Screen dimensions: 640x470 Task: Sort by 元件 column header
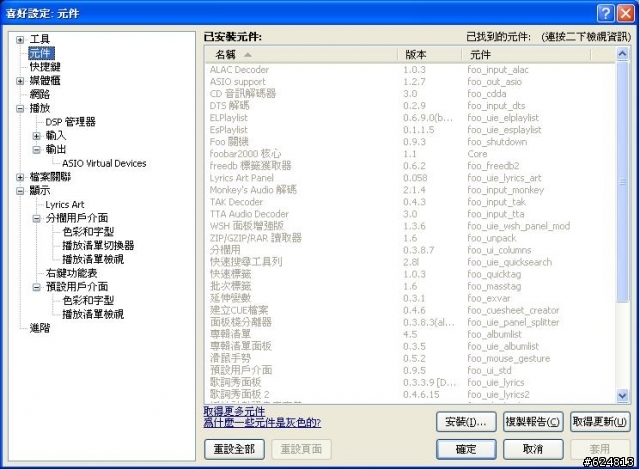click(526, 55)
